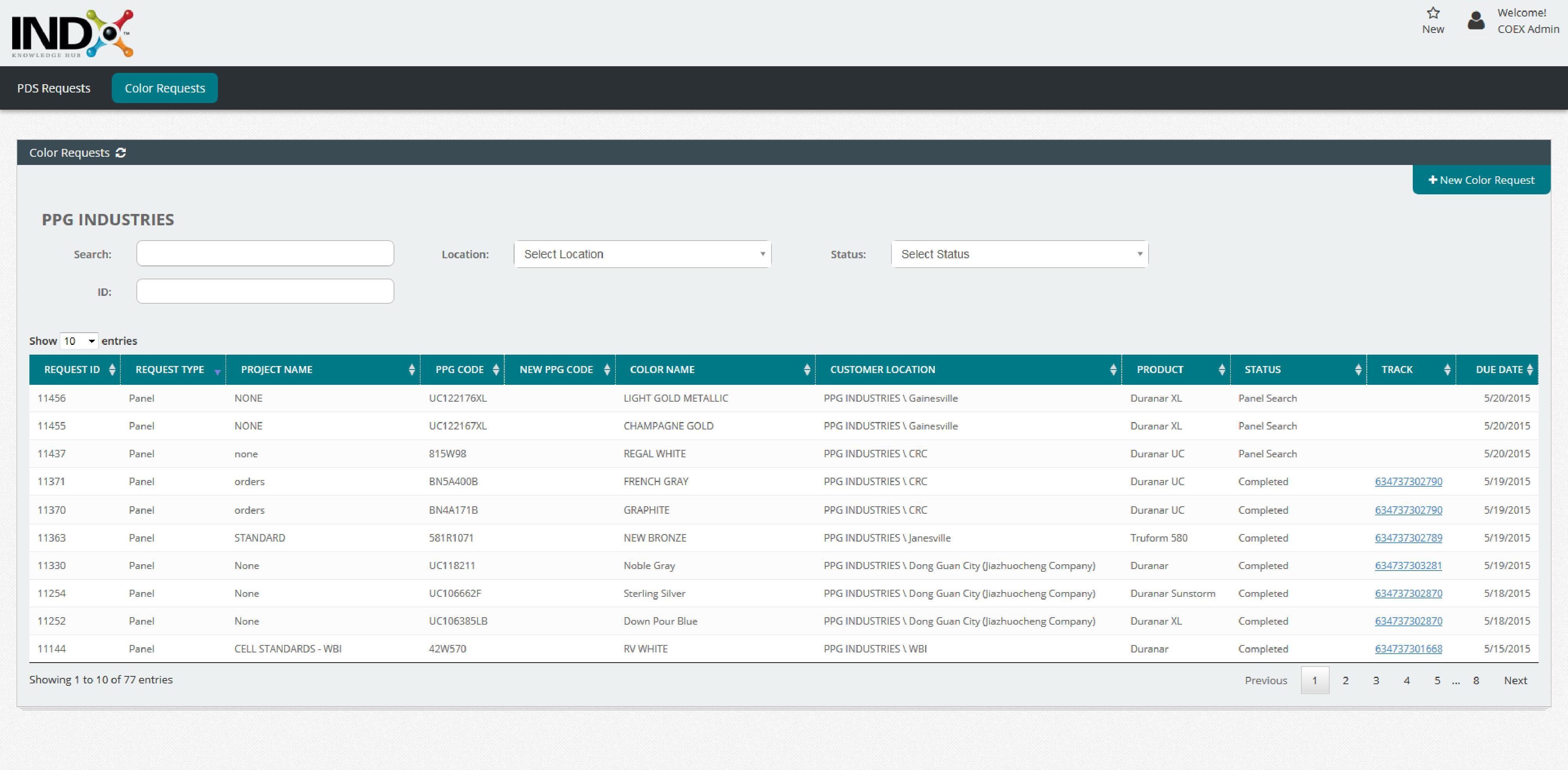Click the refresh icon beside Color Requests
This screenshot has height=770, width=1568.
pos(120,153)
